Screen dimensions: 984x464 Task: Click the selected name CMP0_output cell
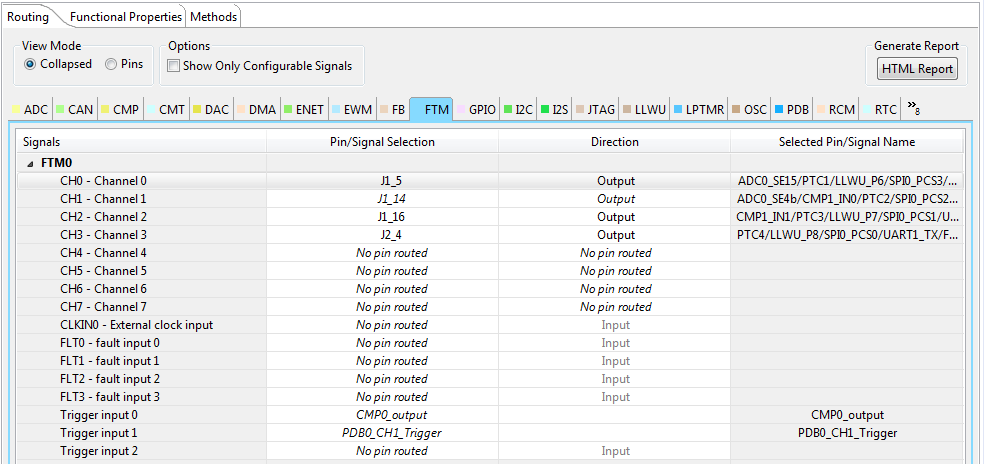coord(847,415)
